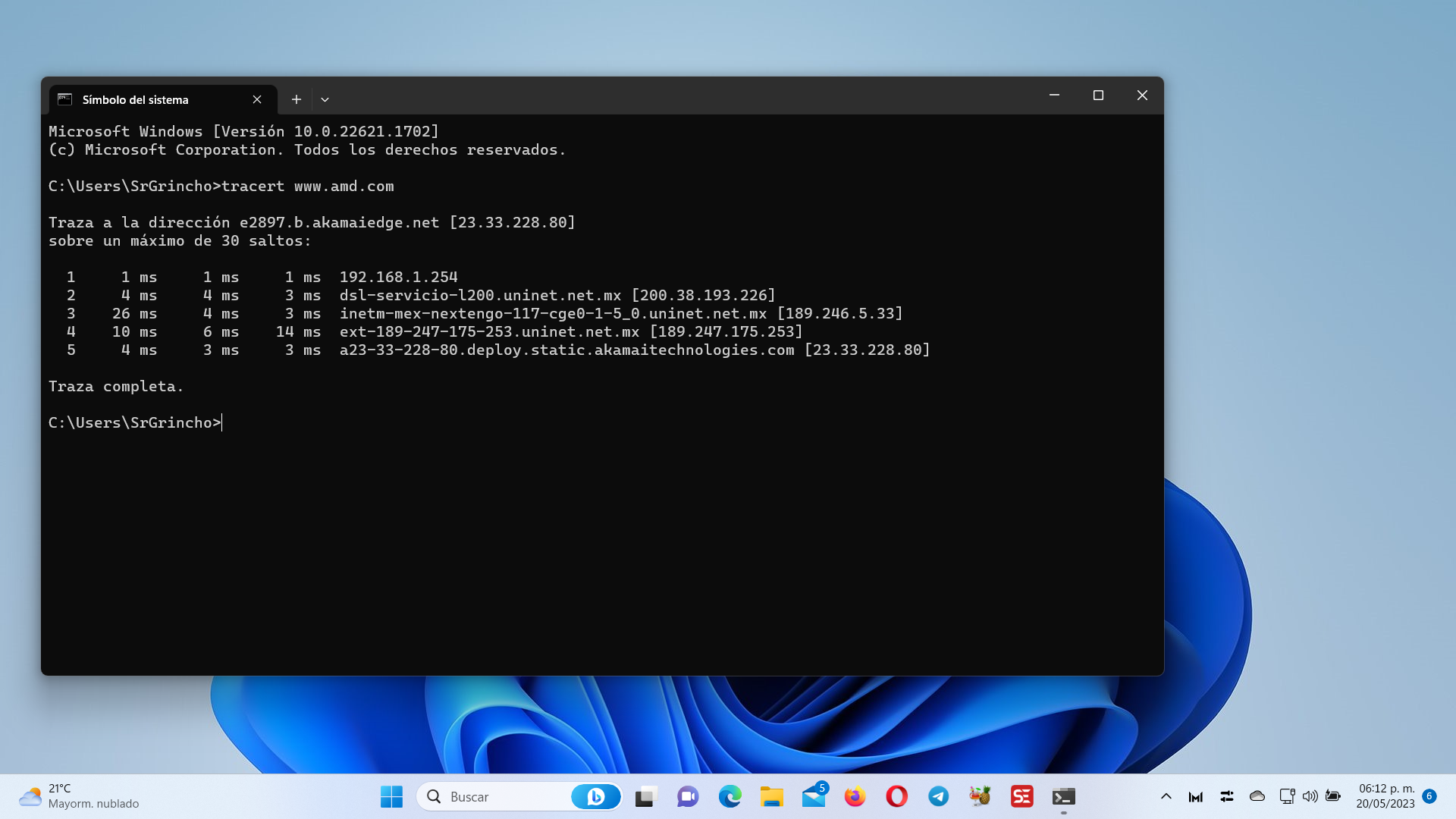Open a new terminal tab with plus button

297,99
